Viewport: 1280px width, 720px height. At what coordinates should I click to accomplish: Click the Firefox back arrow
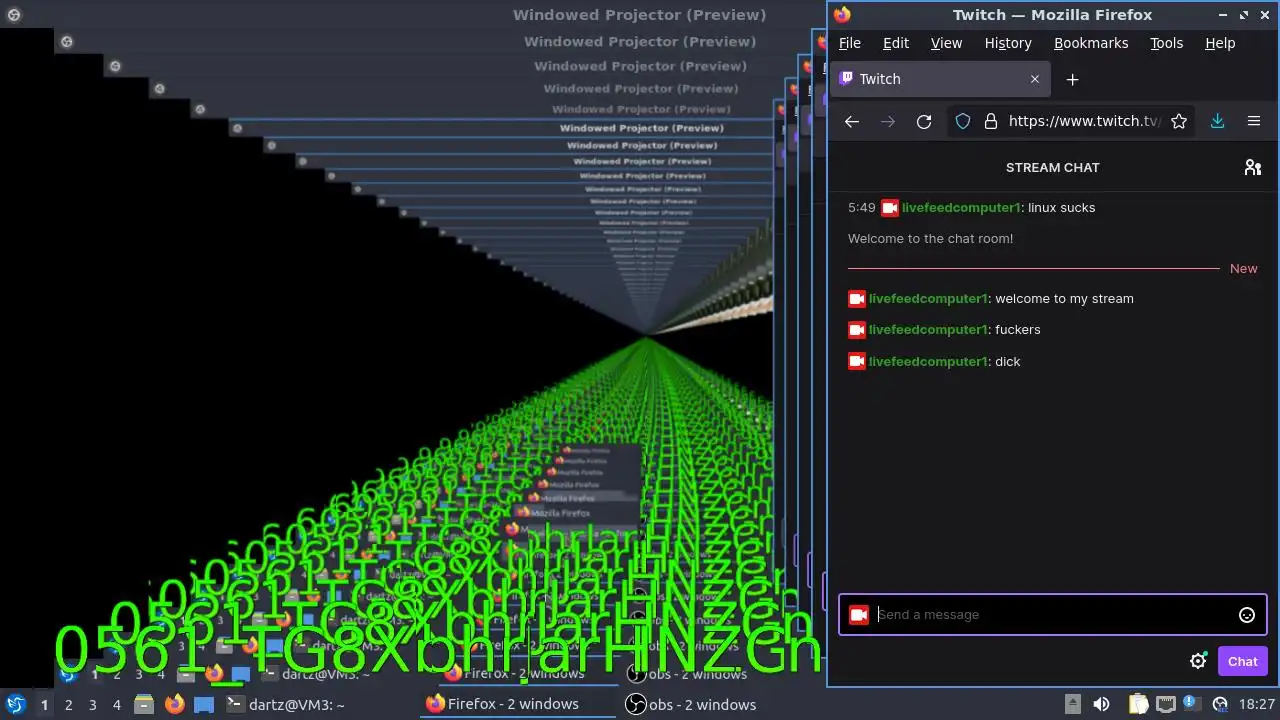(x=852, y=121)
